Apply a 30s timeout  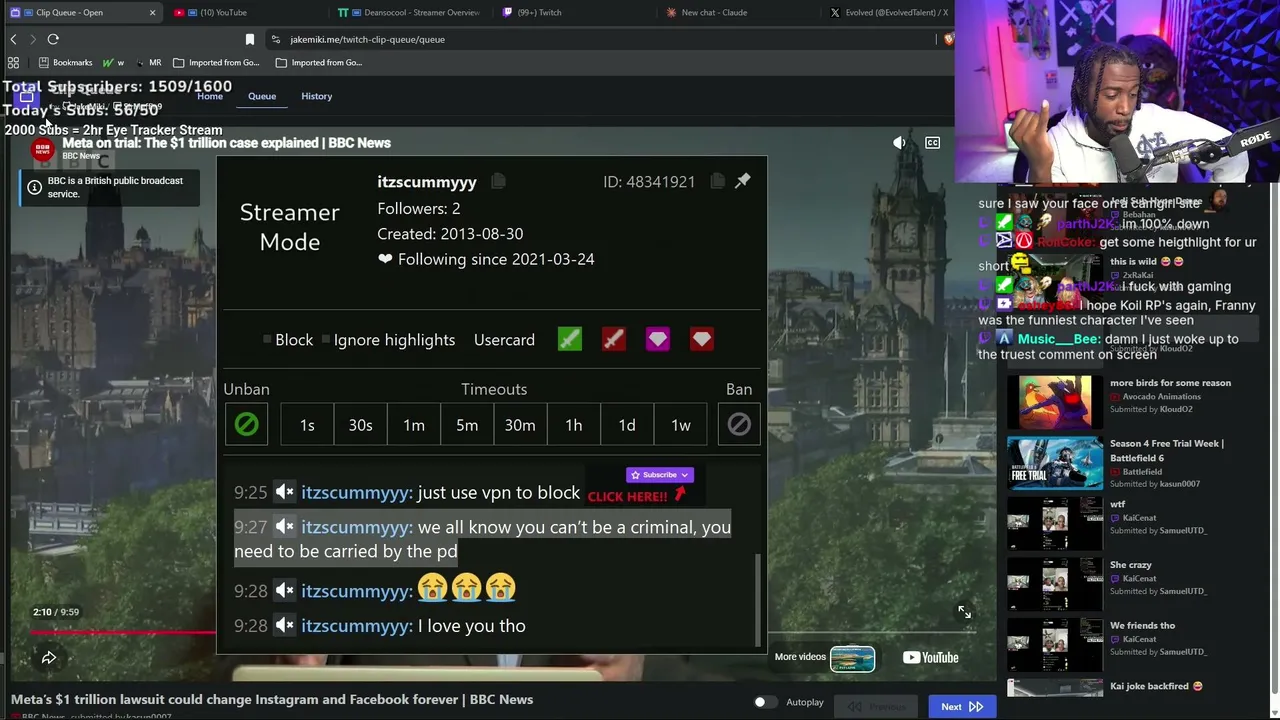[360, 425]
